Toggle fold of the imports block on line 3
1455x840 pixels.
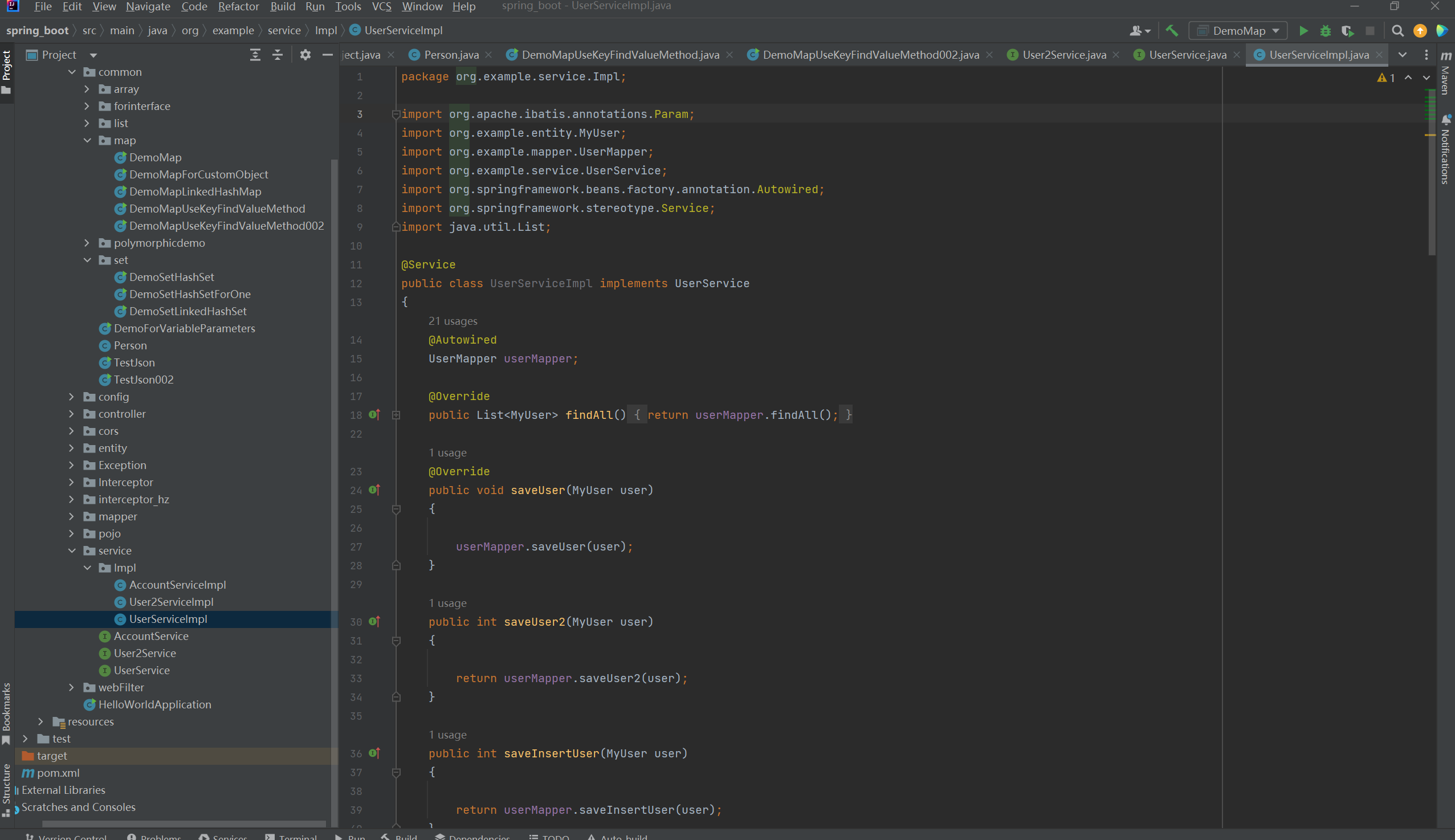click(x=396, y=114)
